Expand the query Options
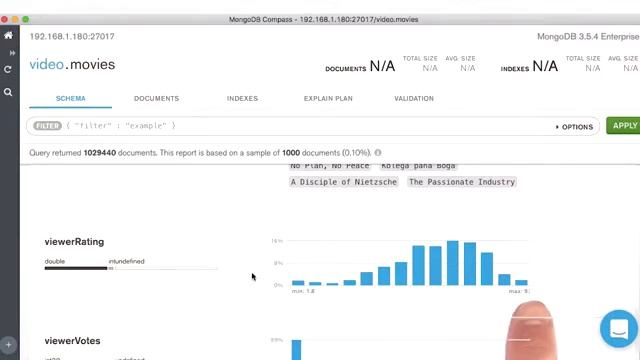Viewport: 640px width, 360px height. coord(574,127)
